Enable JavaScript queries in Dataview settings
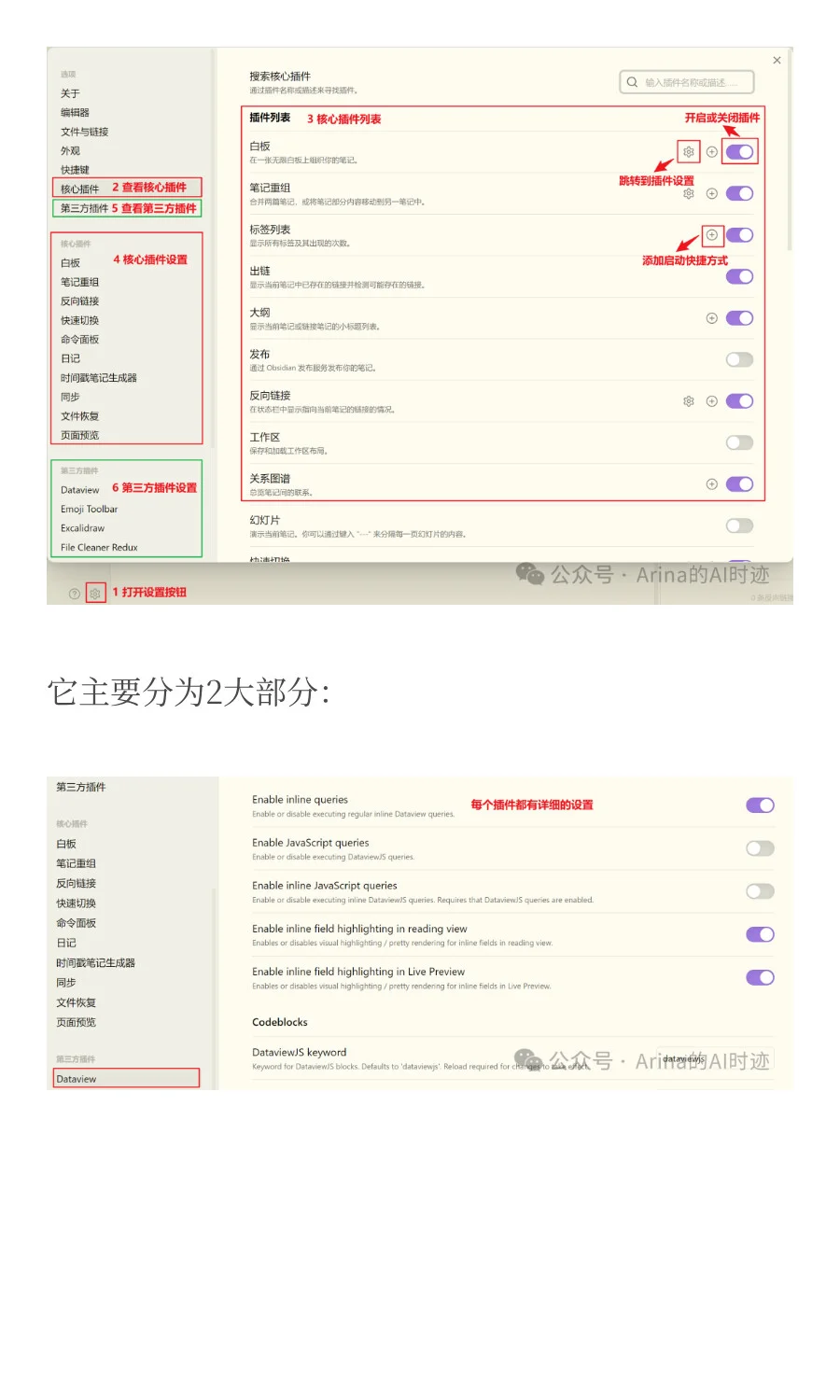This screenshot has width=840, height=1400. click(x=759, y=847)
